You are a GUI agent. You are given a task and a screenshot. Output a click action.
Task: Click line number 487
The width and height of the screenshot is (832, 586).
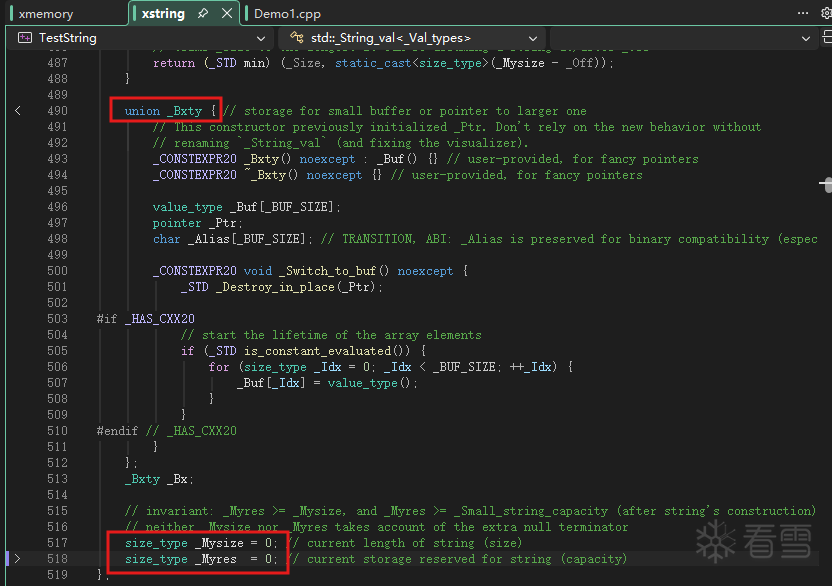57,63
